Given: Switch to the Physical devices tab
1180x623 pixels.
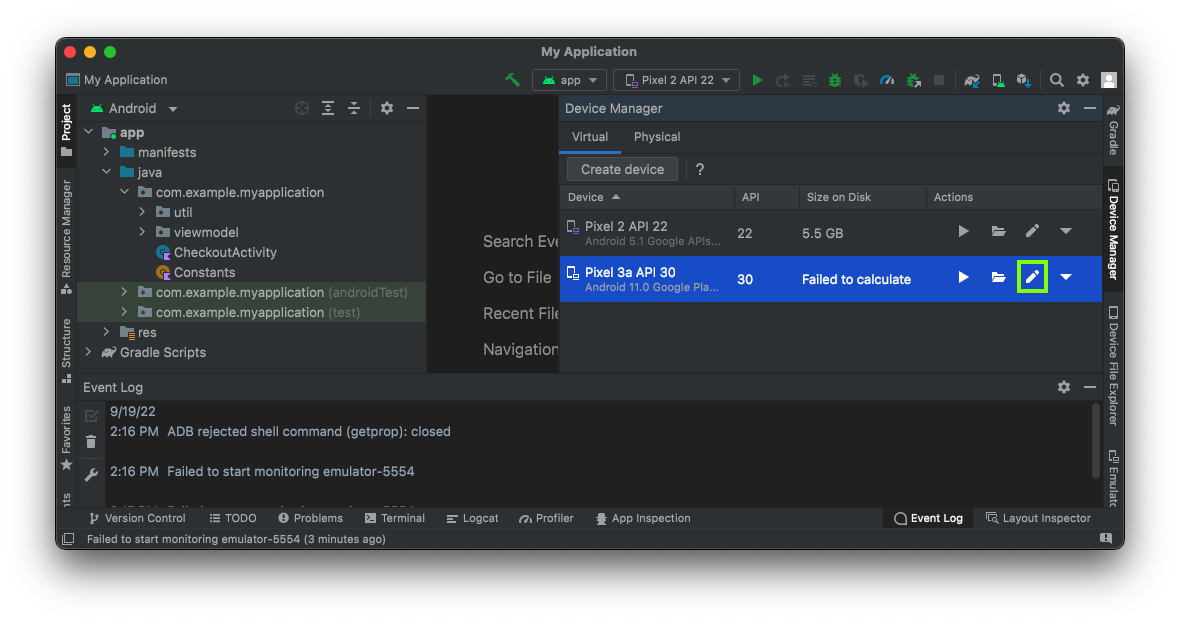Looking at the screenshot, I should click(657, 137).
